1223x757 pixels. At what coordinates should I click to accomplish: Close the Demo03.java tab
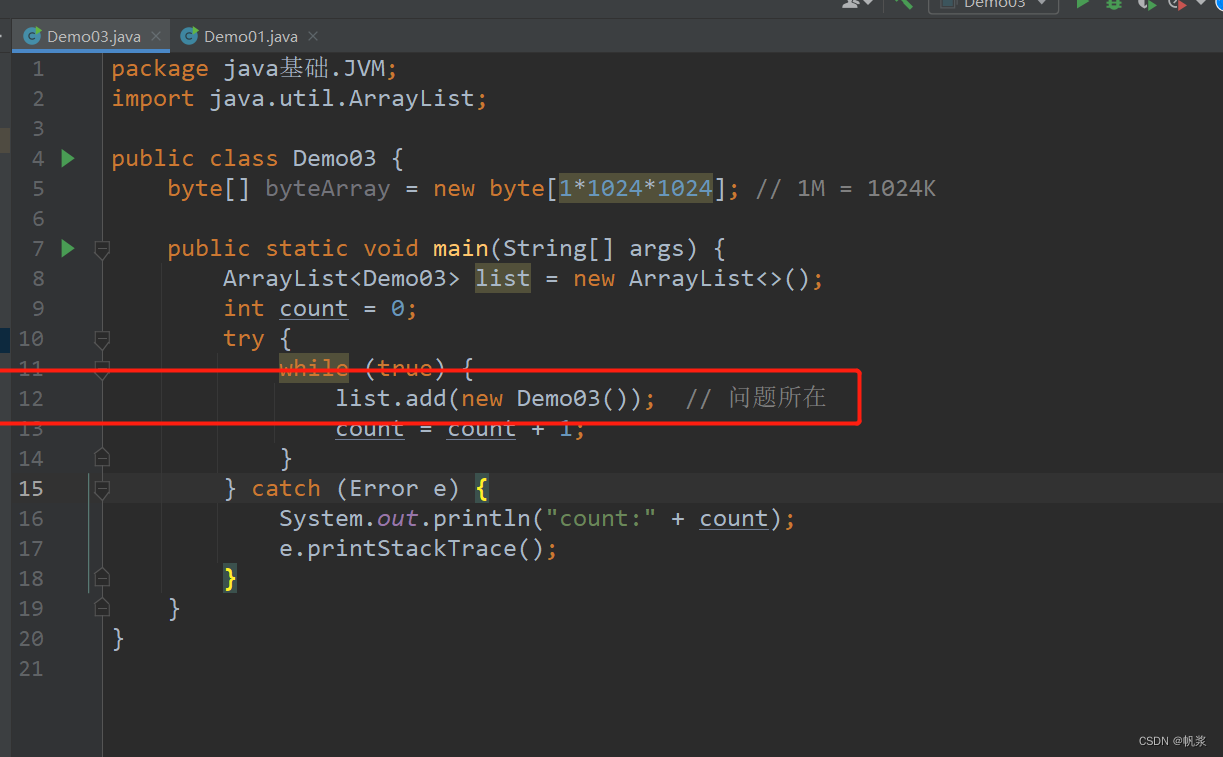156,37
